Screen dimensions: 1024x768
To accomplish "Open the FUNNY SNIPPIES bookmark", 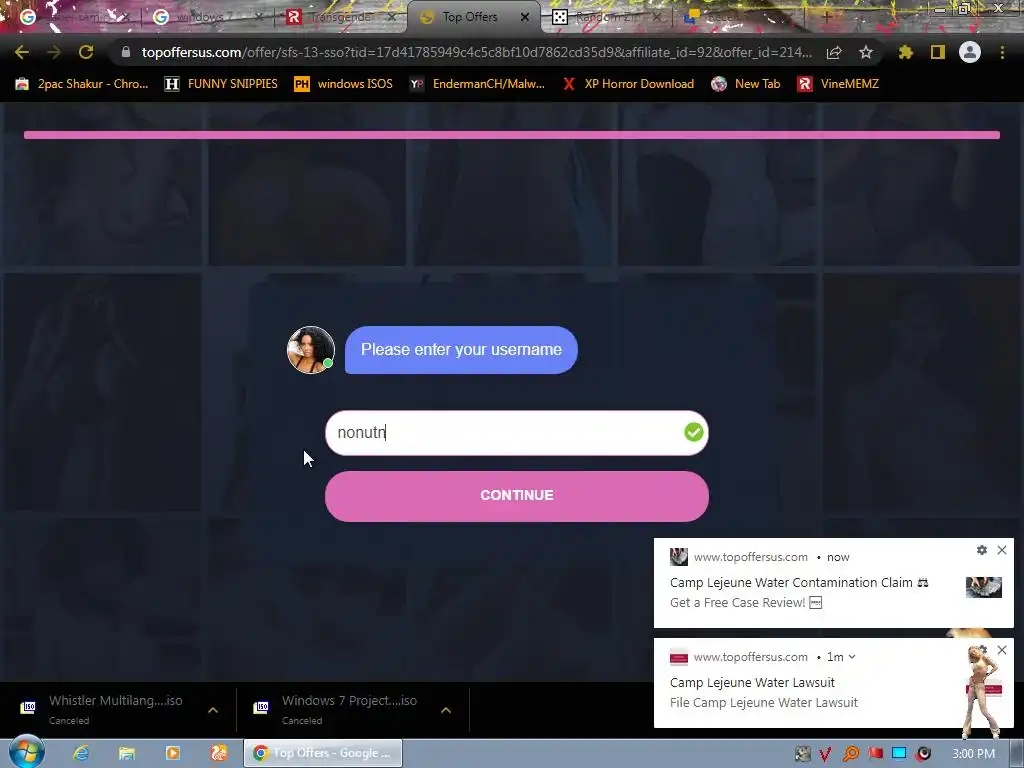I will click(x=221, y=84).
